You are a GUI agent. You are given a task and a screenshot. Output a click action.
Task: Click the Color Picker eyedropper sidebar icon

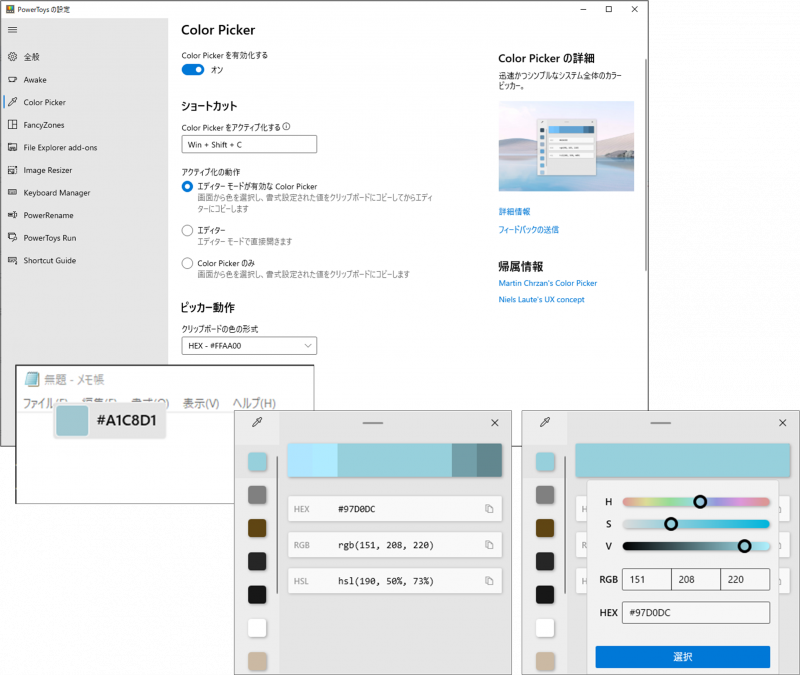[13, 102]
